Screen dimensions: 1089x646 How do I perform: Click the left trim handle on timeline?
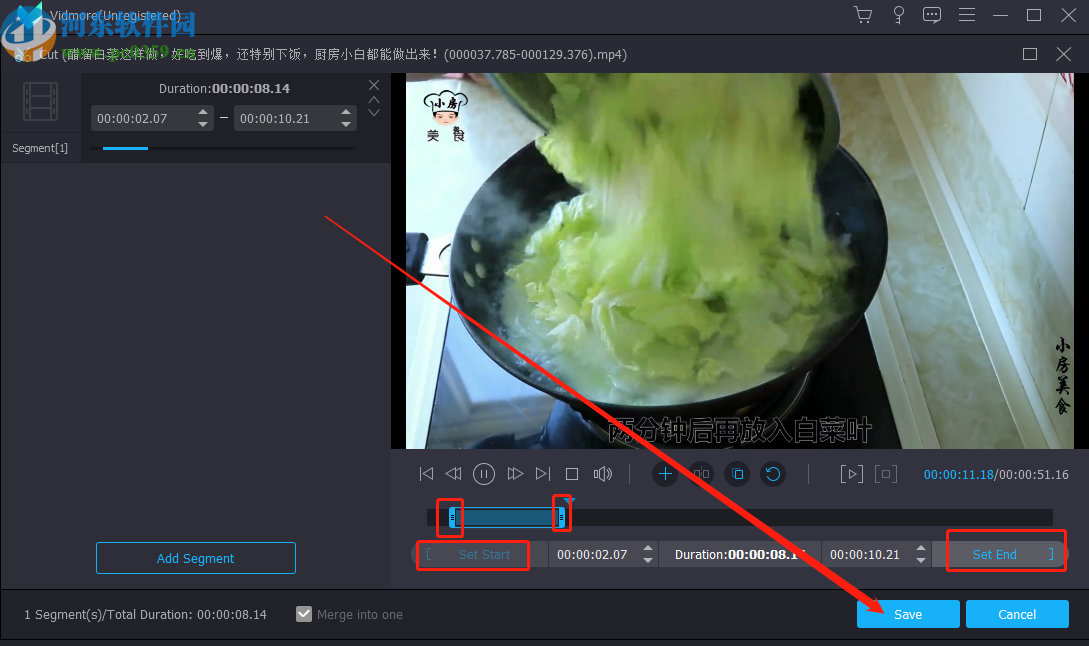[x=452, y=517]
